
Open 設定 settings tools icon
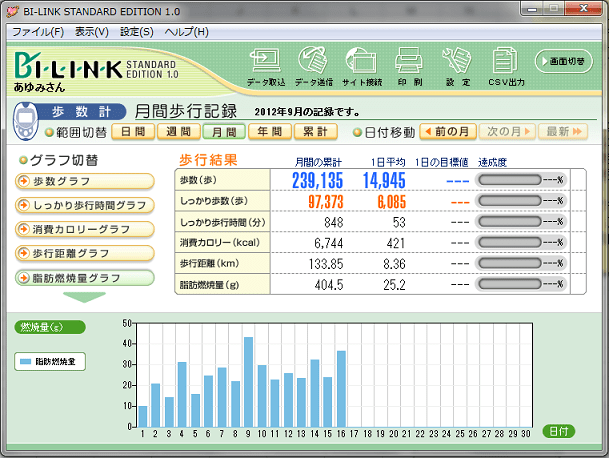pos(457,66)
